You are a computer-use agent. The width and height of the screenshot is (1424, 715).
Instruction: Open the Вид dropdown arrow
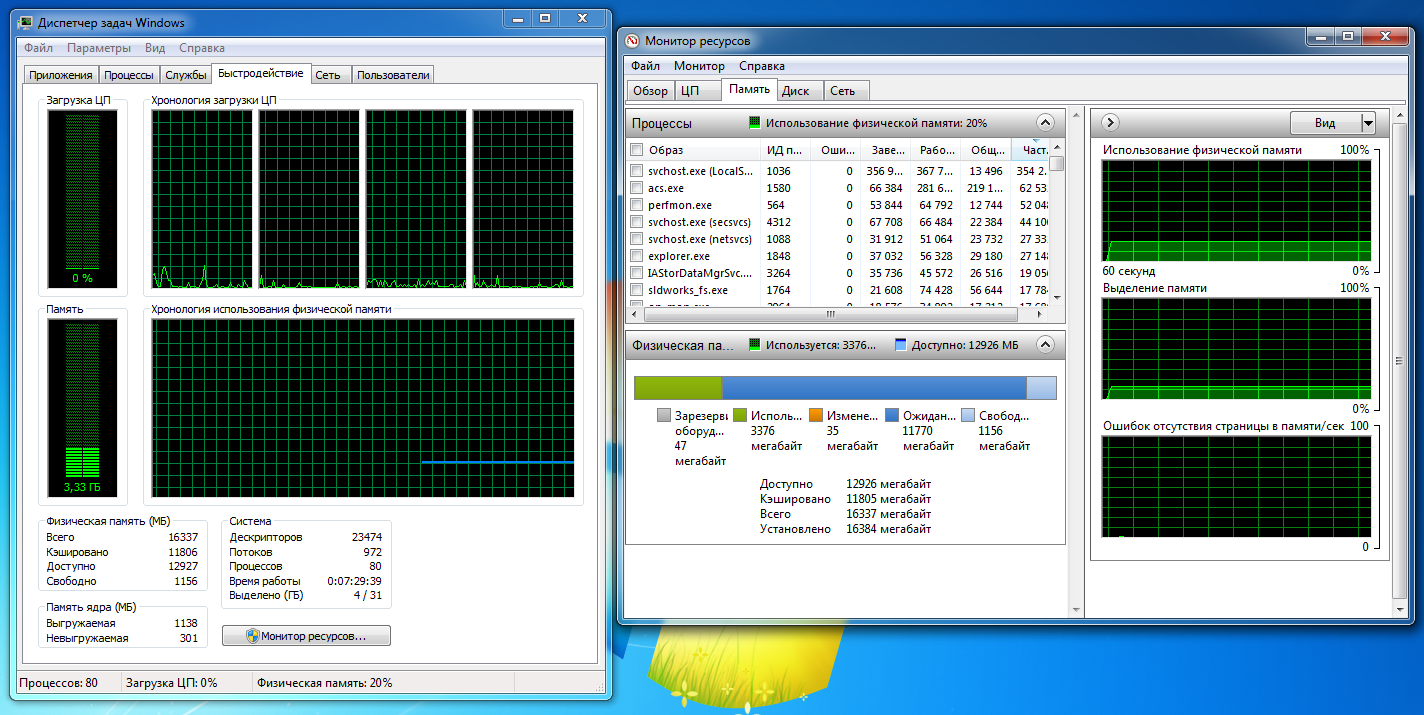(1369, 123)
